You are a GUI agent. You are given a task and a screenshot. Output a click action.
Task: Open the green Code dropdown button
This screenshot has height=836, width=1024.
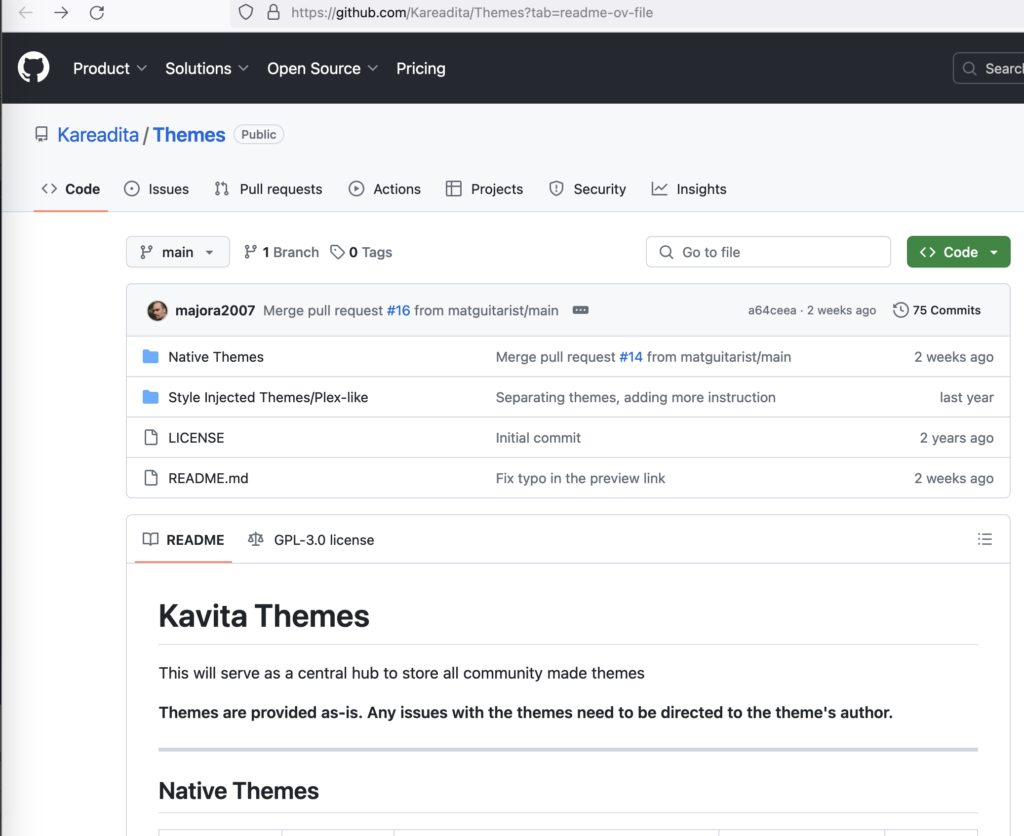[958, 252]
